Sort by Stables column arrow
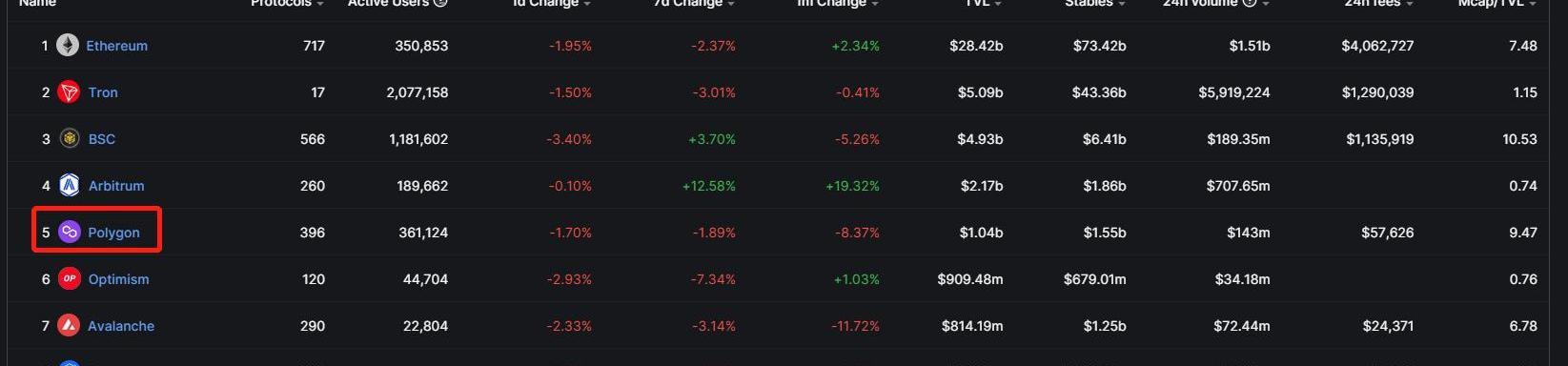Screen dimensions: 1568x366 click(x=1121, y=4)
